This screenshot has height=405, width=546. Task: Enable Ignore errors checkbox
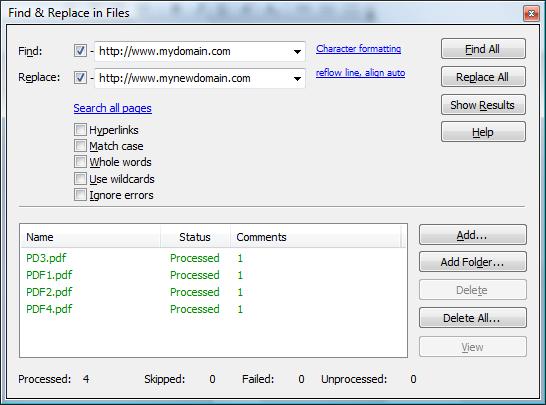pyautogui.click(x=80, y=195)
